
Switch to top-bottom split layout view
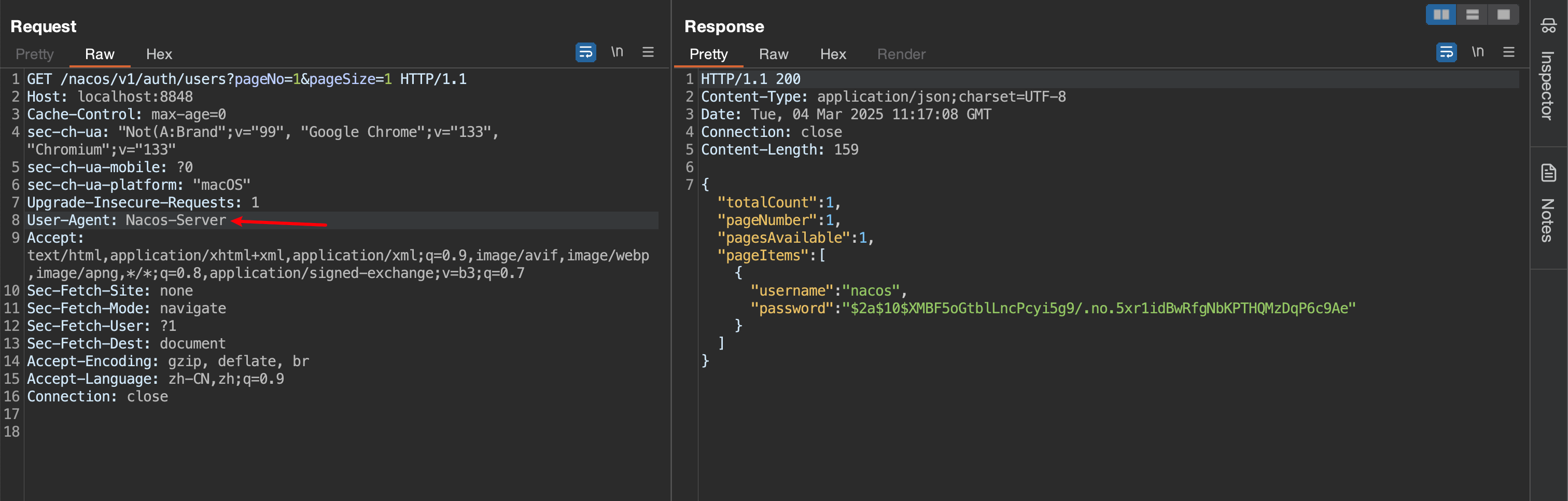(x=1473, y=15)
